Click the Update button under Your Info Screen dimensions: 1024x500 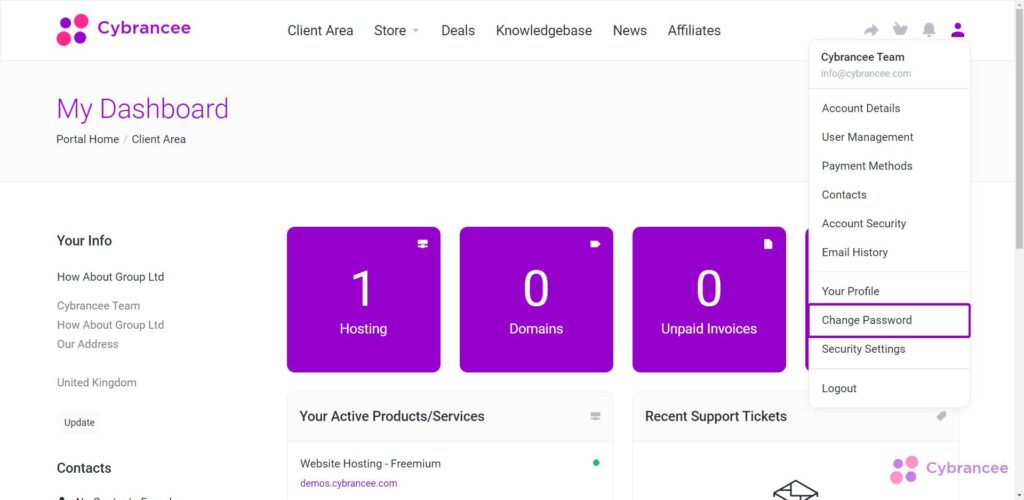click(79, 422)
